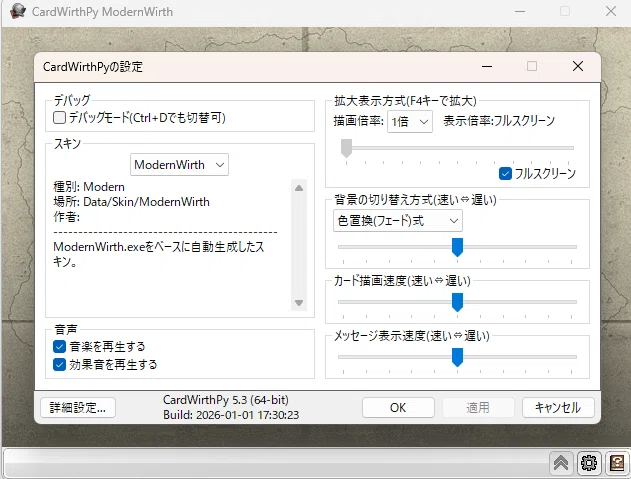Screen dimensions: 631x479
Task: Enable the デバッグモード checkbox
Action: pyautogui.click(x=60, y=118)
